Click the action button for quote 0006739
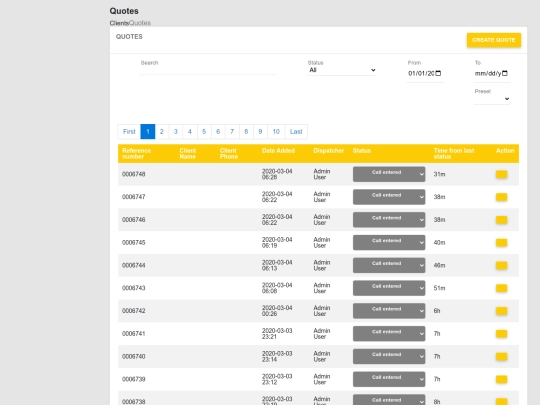This screenshot has width=540, height=405. click(501, 379)
